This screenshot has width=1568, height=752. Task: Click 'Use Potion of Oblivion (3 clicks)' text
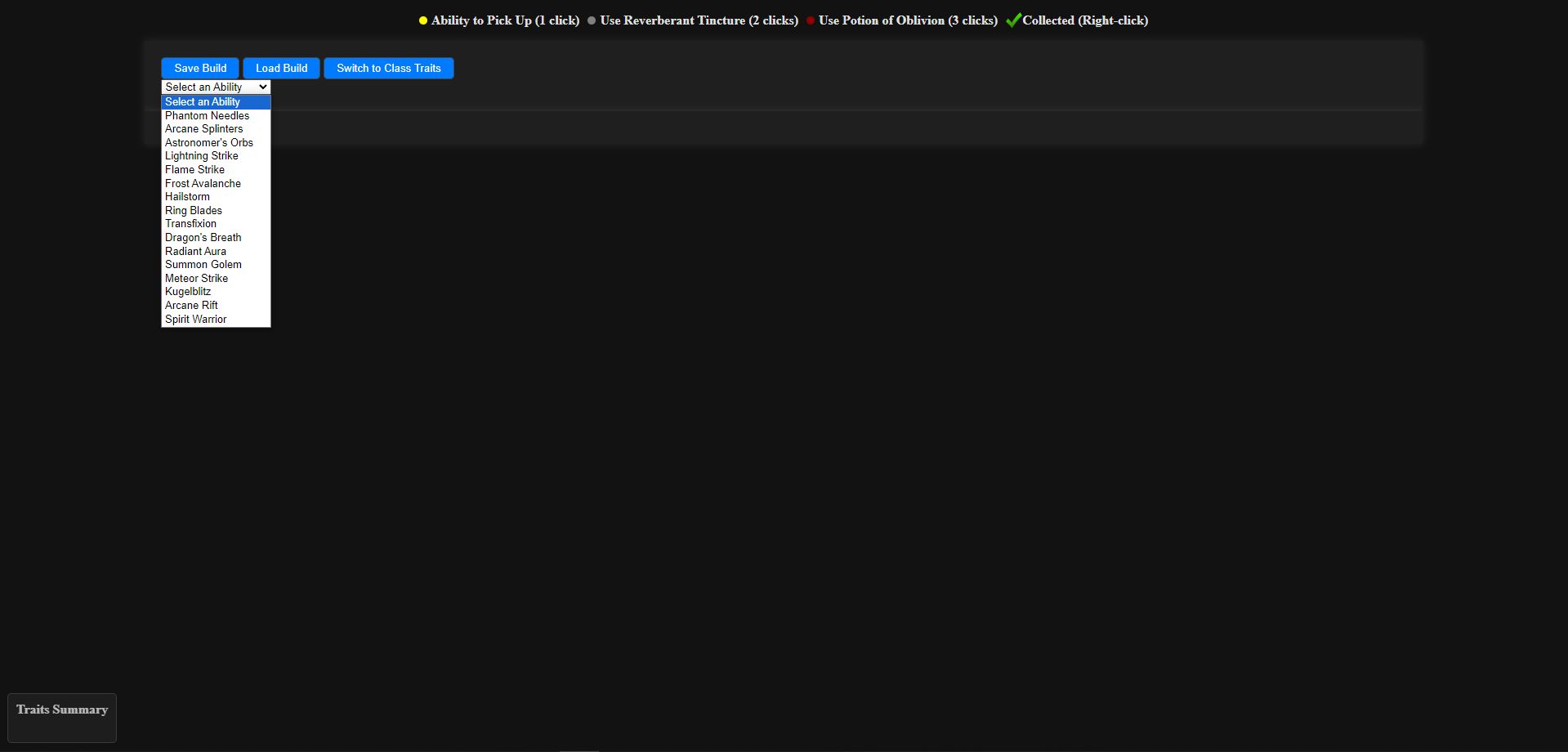[908, 20]
